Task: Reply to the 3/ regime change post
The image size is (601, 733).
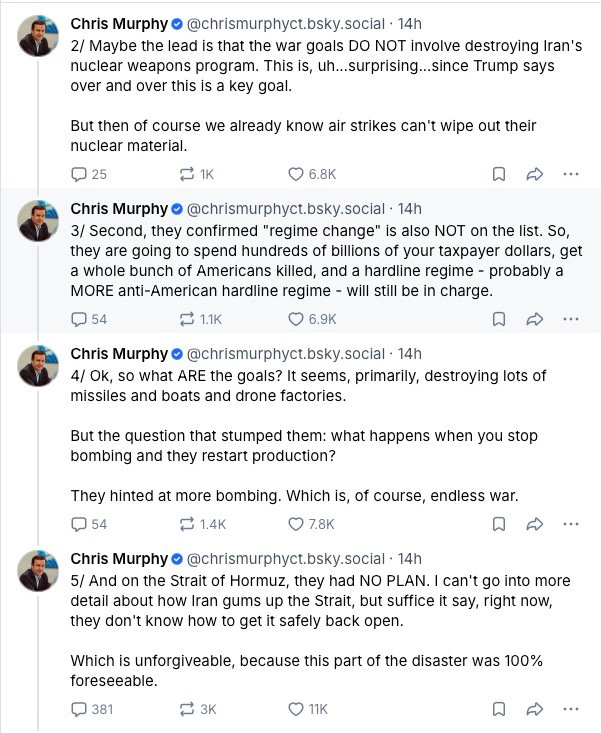Action: coord(80,319)
